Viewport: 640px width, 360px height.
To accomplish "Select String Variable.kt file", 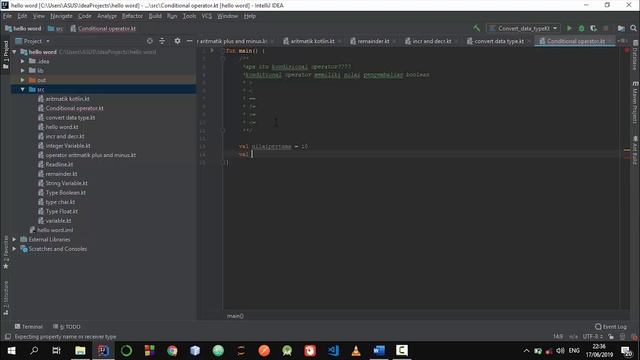I will pos(66,183).
